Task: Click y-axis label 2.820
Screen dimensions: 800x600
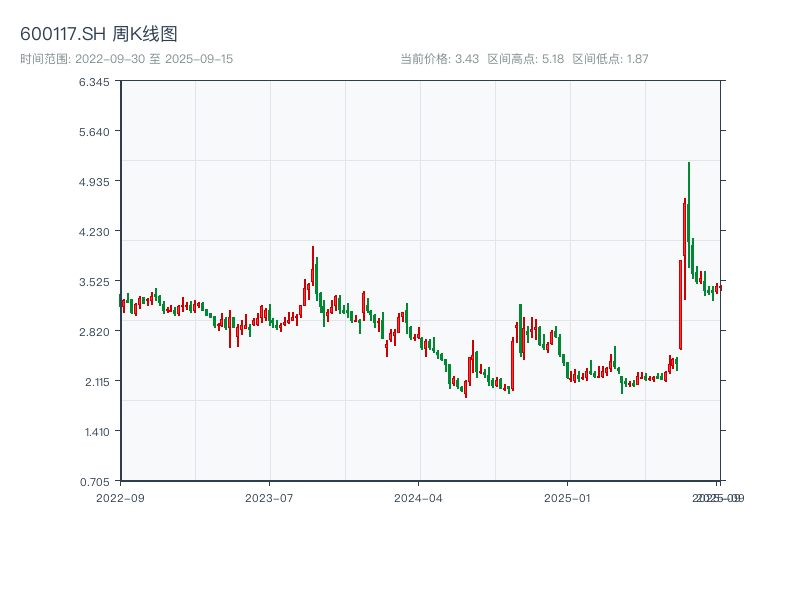Action: click(94, 332)
